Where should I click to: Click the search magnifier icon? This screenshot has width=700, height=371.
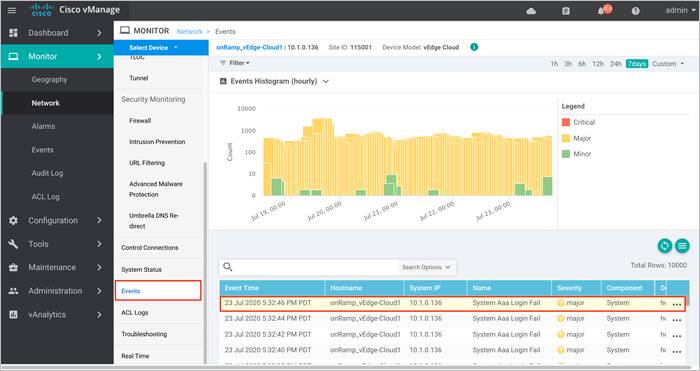228,267
